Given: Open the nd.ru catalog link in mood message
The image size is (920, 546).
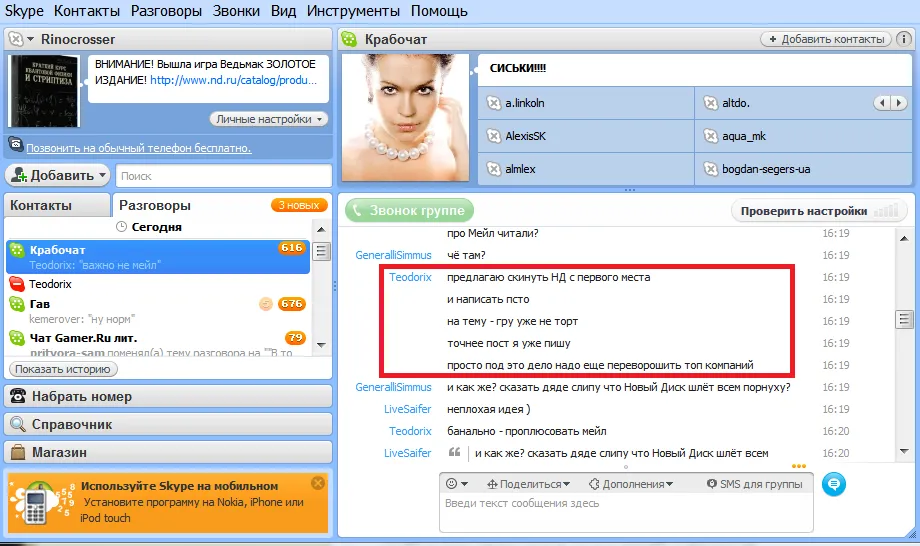Looking at the screenshot, I should click(234, 80).
